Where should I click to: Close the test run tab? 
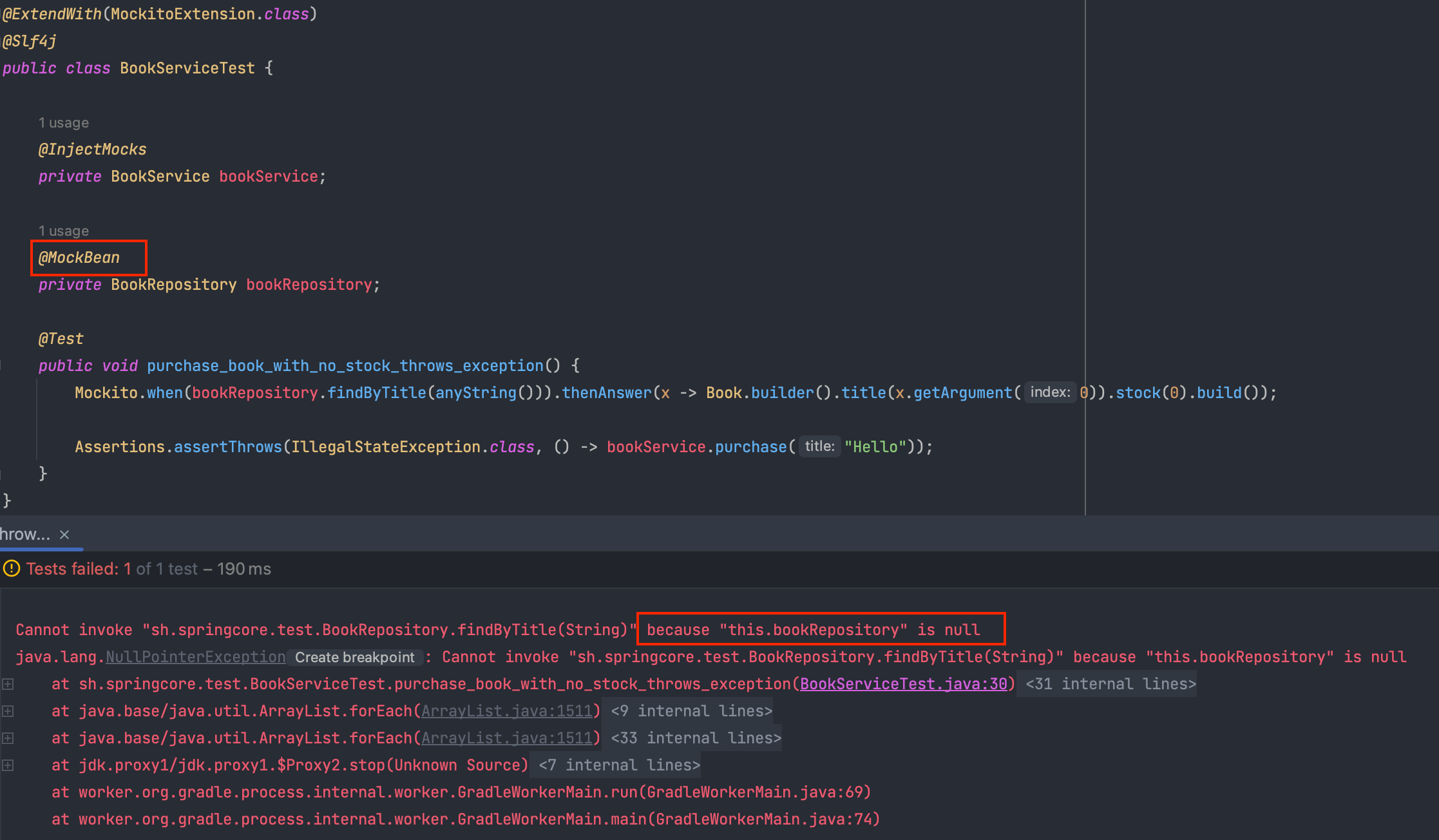[x=64, y=535]
